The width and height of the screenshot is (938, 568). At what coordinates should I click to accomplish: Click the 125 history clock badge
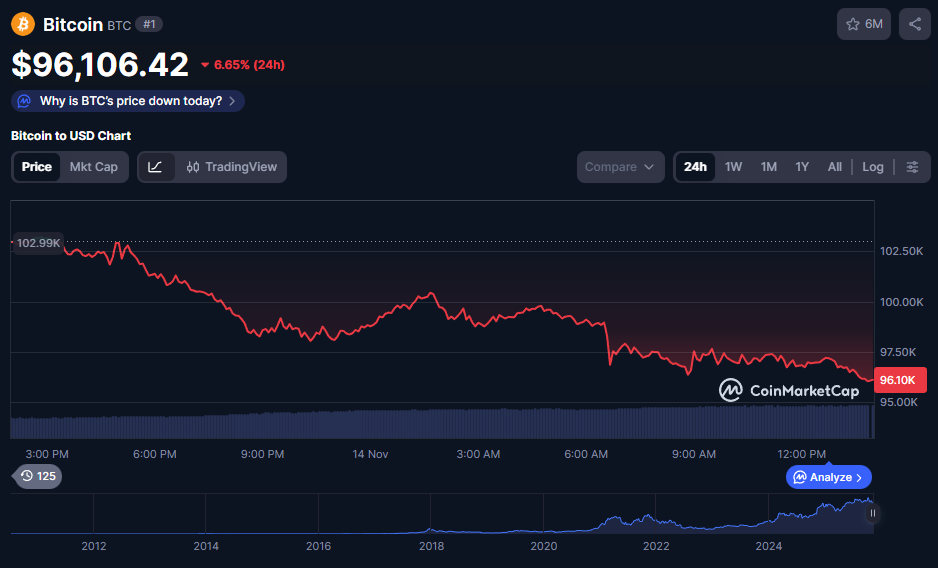38,476
